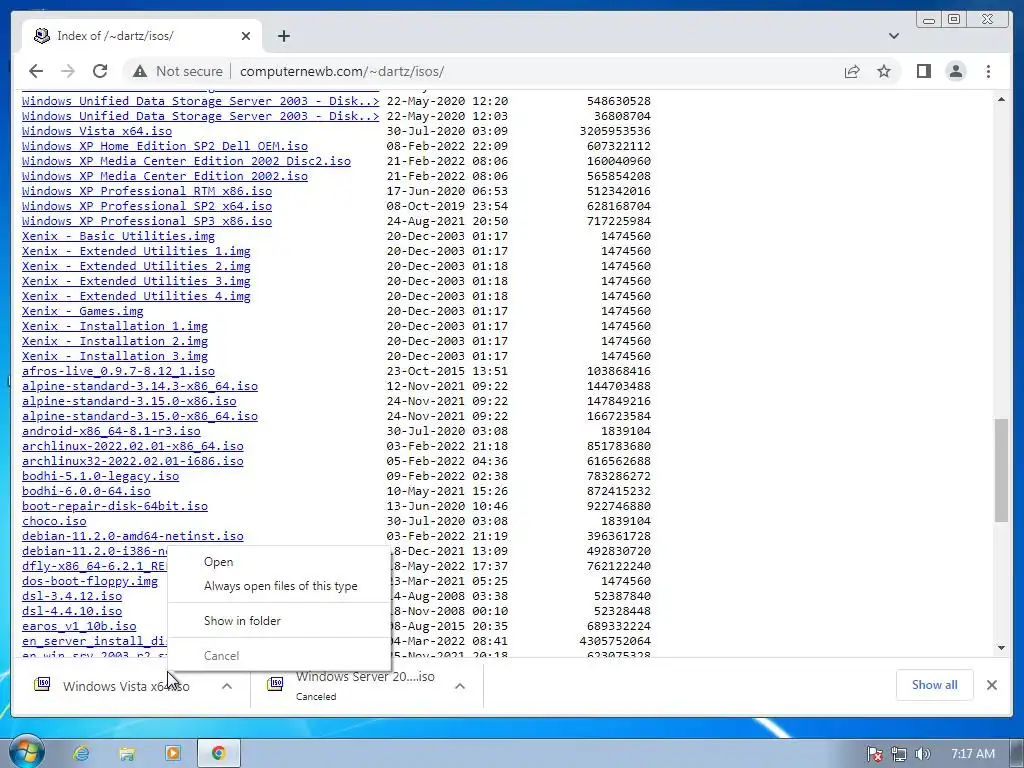
Task: Click date 23-Oct-2015 13:51
Action: (447, 371)
